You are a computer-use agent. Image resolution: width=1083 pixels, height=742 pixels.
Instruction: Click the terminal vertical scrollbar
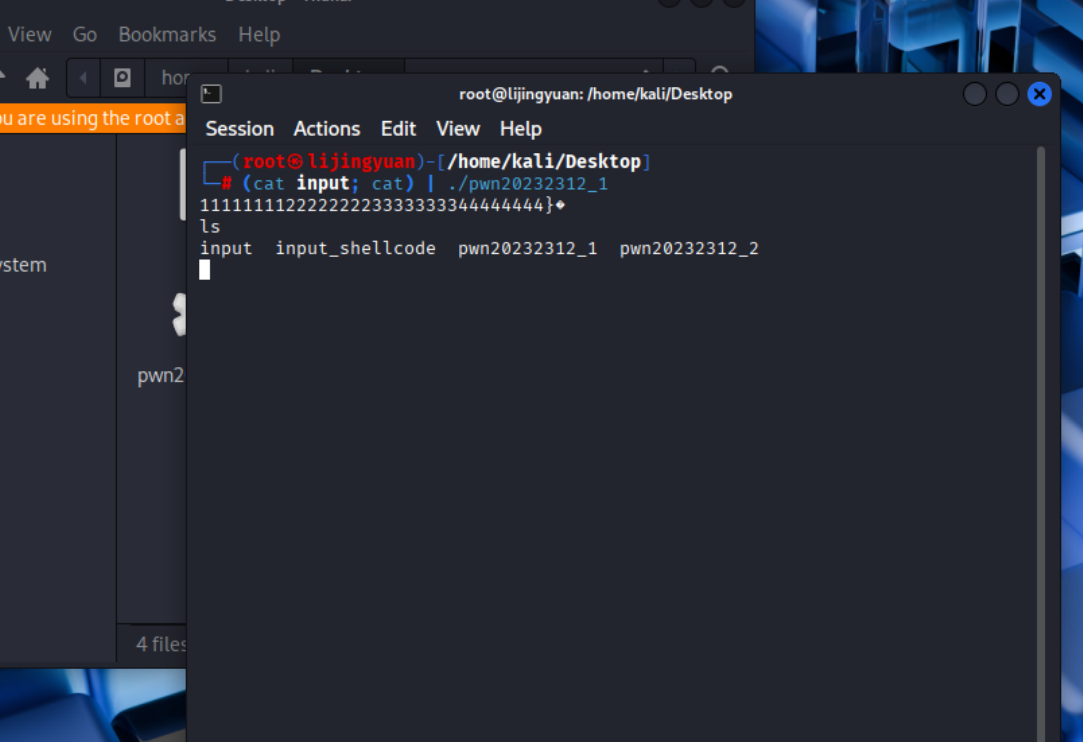click(1041, 442)
